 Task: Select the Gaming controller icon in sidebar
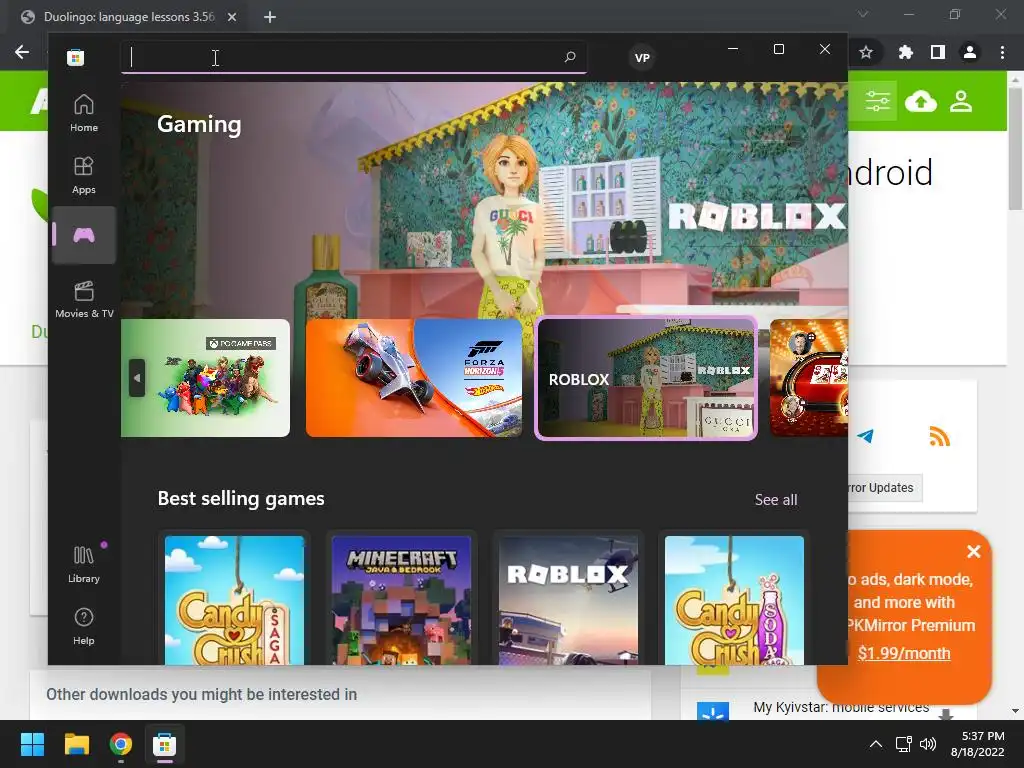click(x=84, y=235)
